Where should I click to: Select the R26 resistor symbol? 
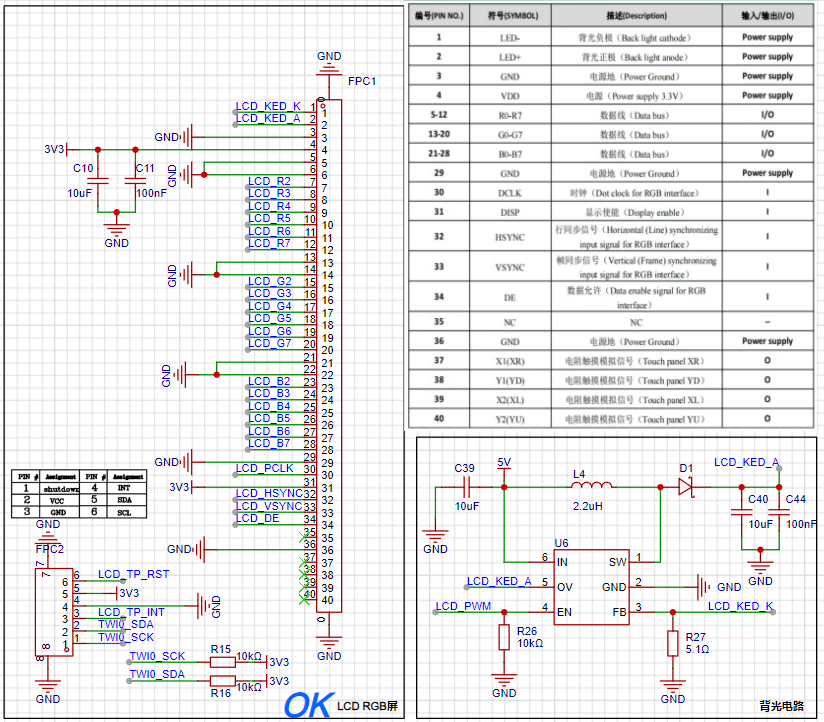click(504, 637)
